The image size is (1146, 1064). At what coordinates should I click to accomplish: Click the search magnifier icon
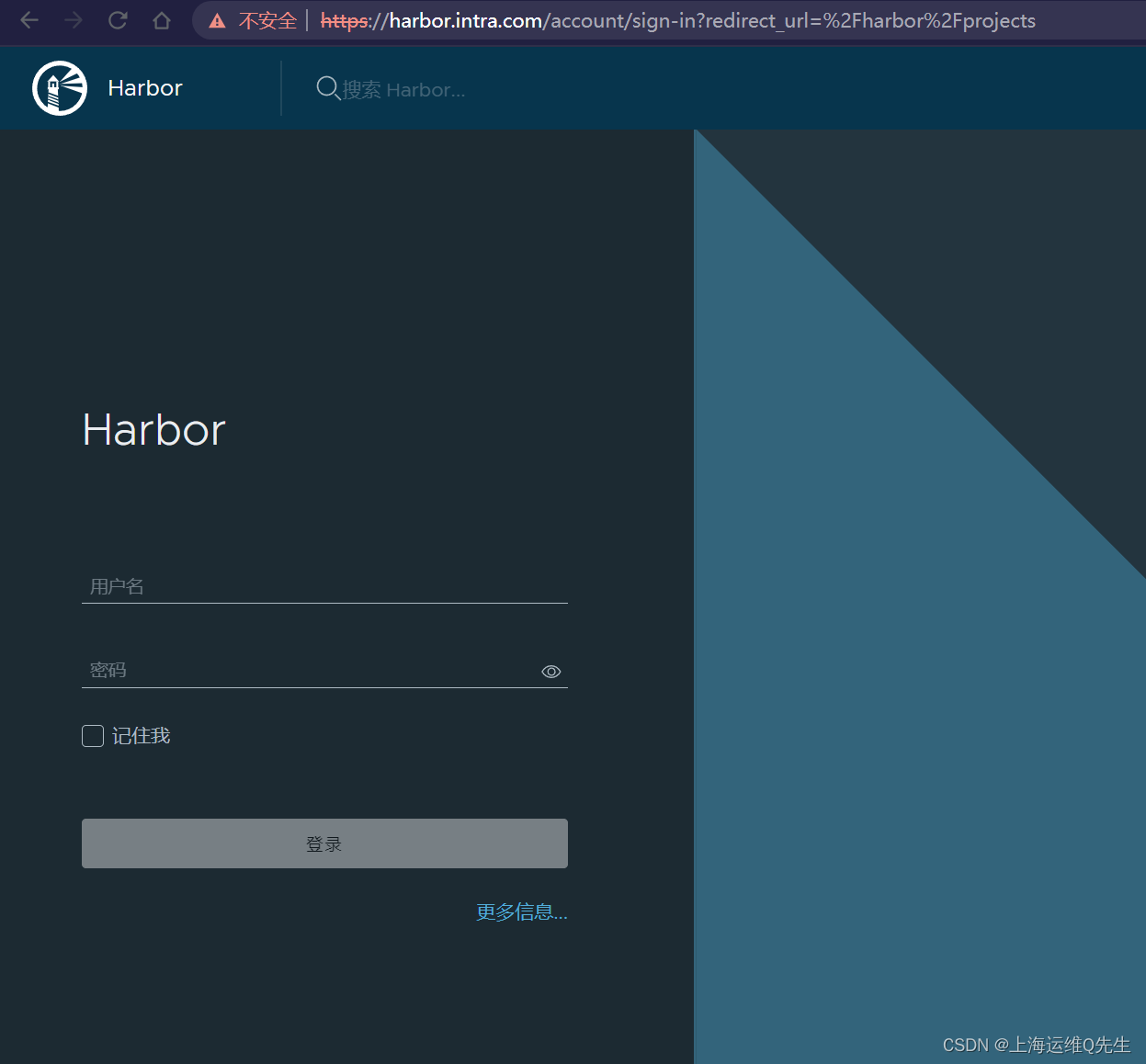tap(328, 88)
